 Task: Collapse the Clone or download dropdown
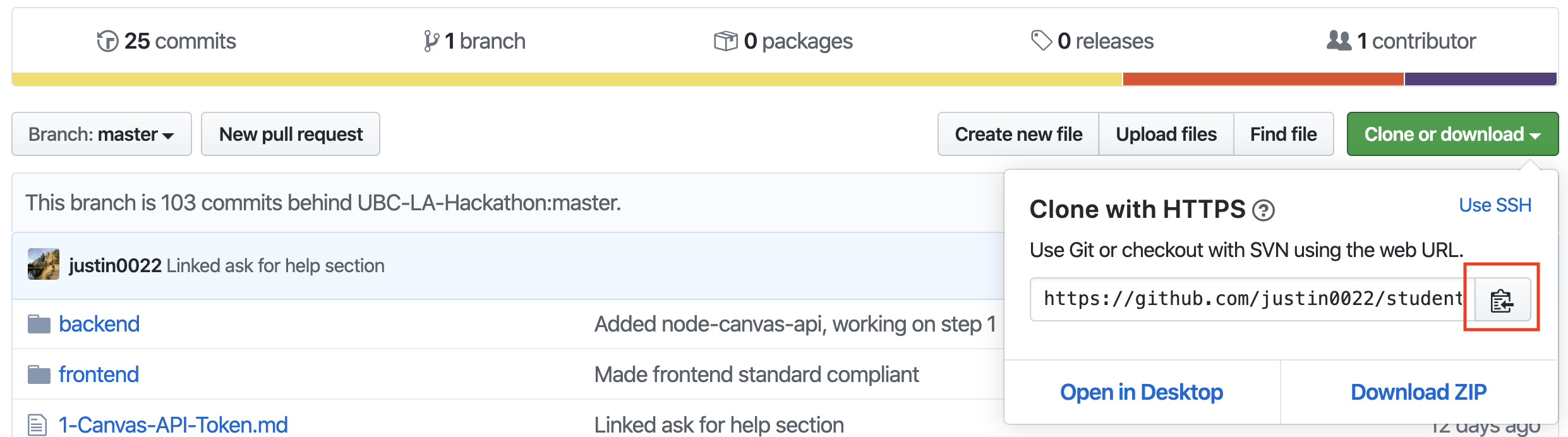(x=1452, y=134)
